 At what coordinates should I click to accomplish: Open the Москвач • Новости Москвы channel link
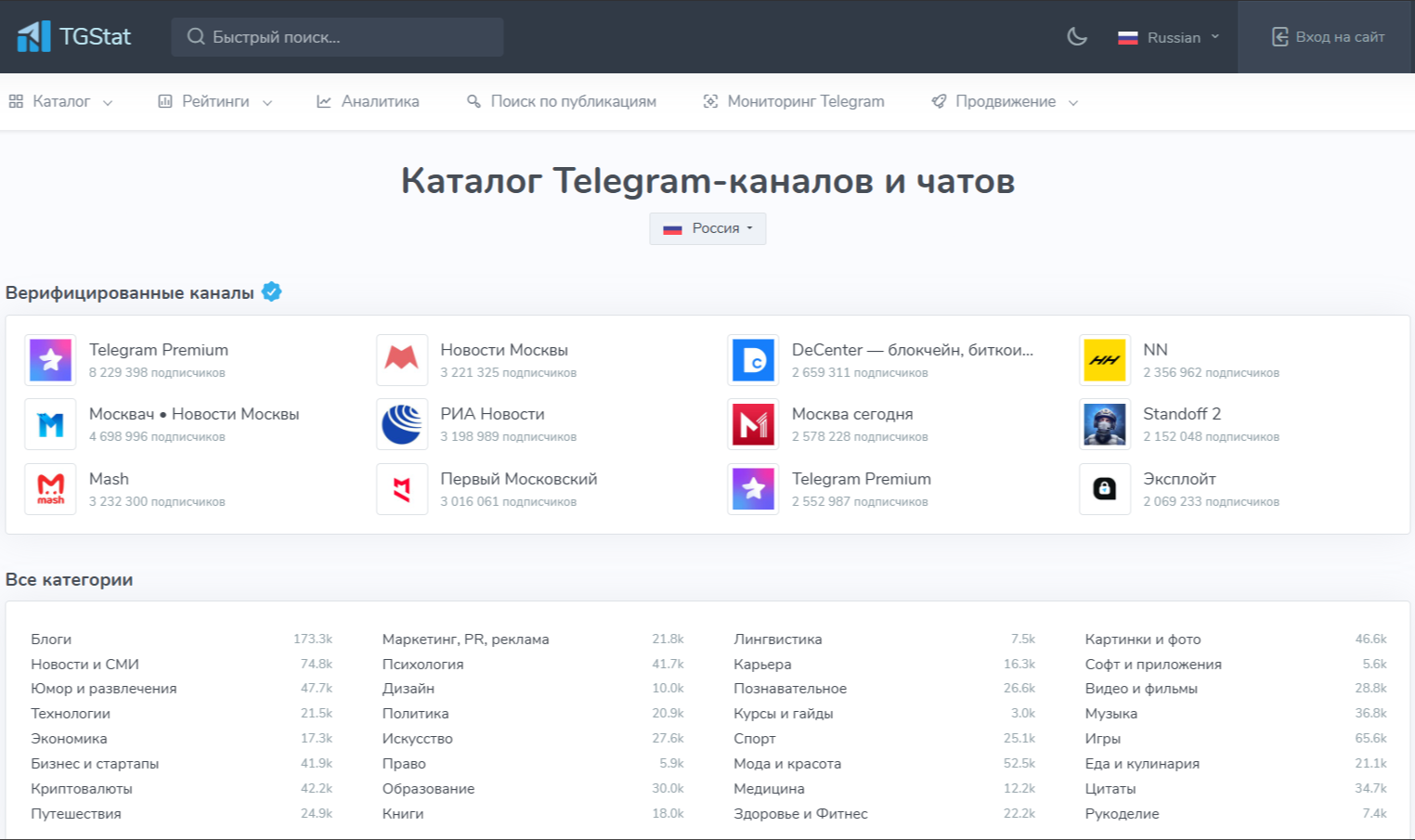(x=194, y=414)
